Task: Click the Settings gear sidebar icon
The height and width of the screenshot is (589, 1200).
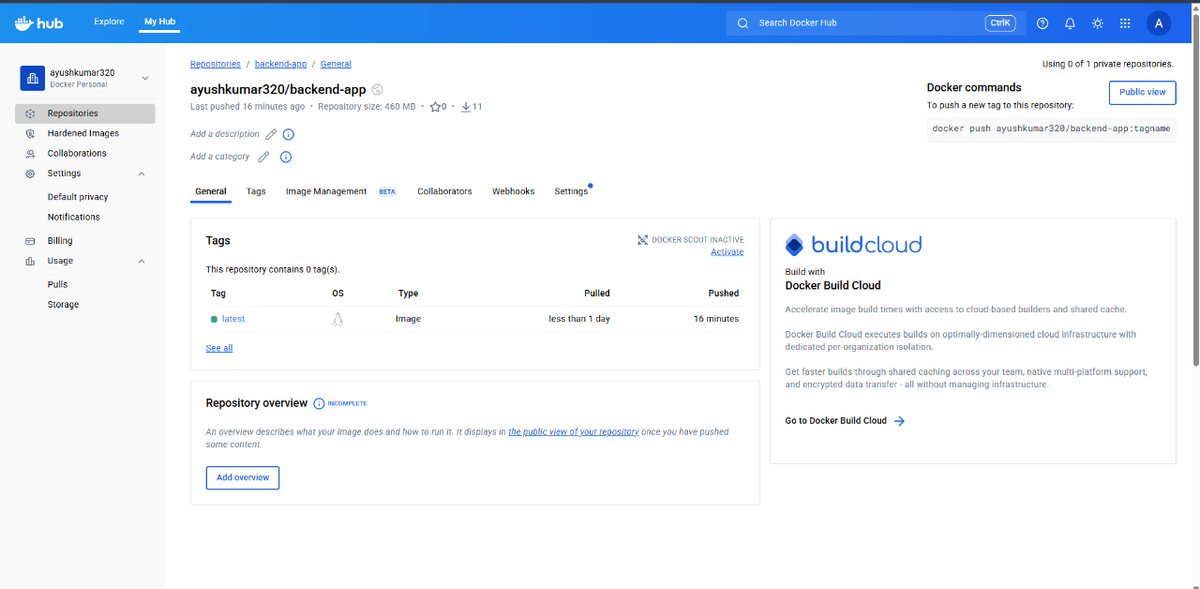Action: pos(30,174)
